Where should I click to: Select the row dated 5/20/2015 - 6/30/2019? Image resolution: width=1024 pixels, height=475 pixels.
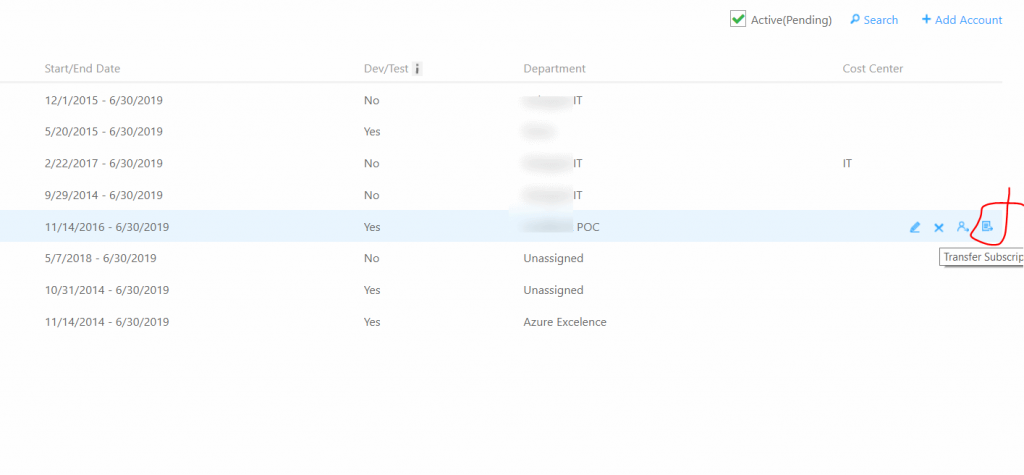(103, 131)
